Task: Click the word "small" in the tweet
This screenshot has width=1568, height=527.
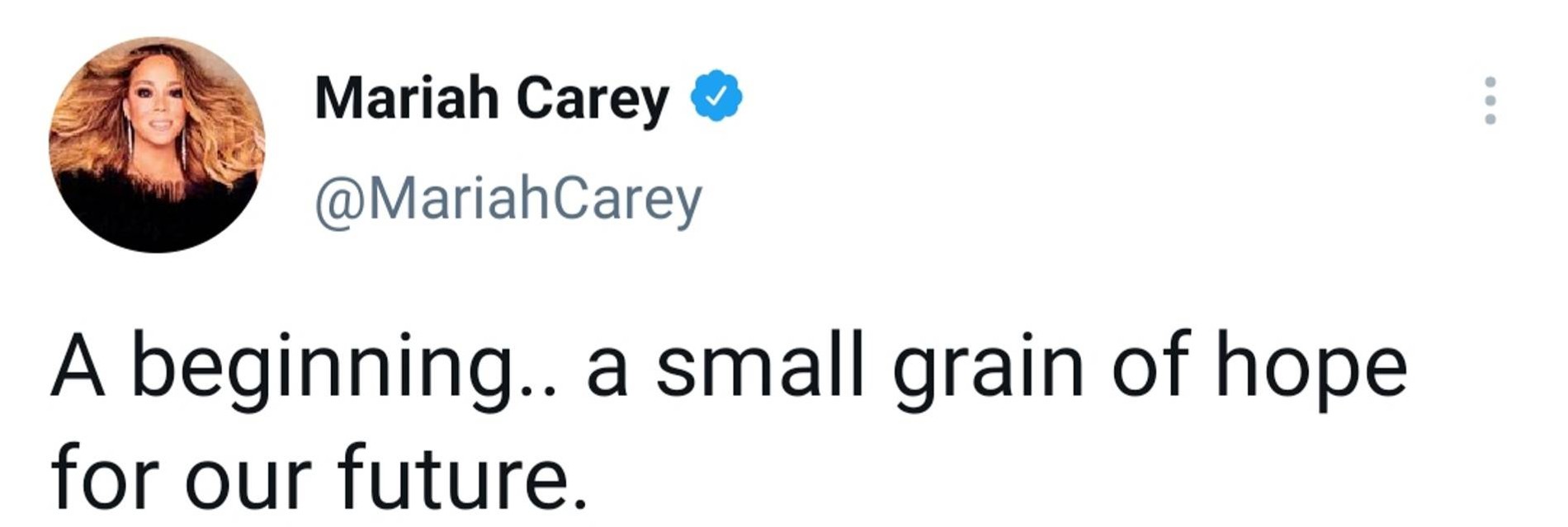Action: point(758,366)
